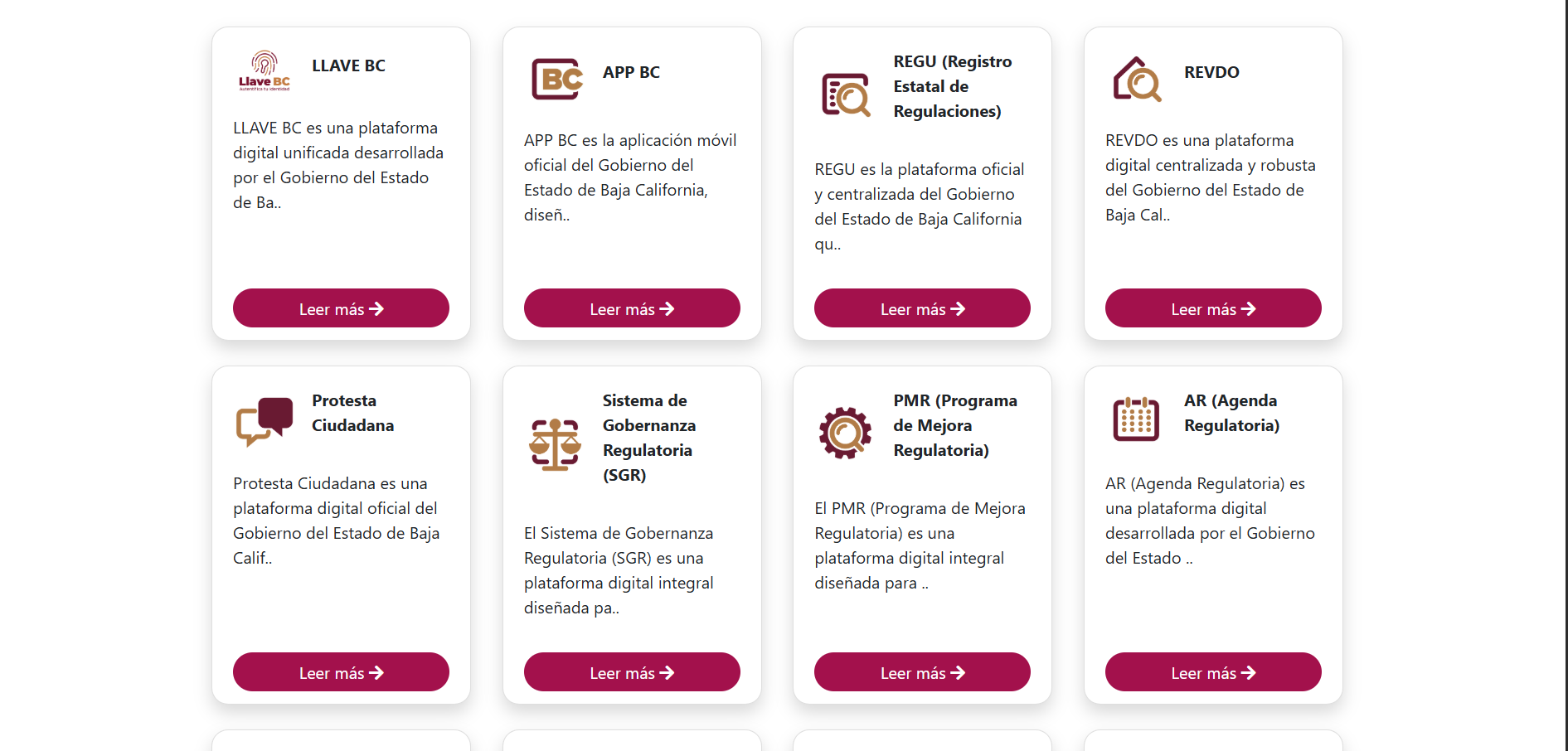Open Leer más for APP BC
1568x751 pixels.
click(x=632, y=308)
